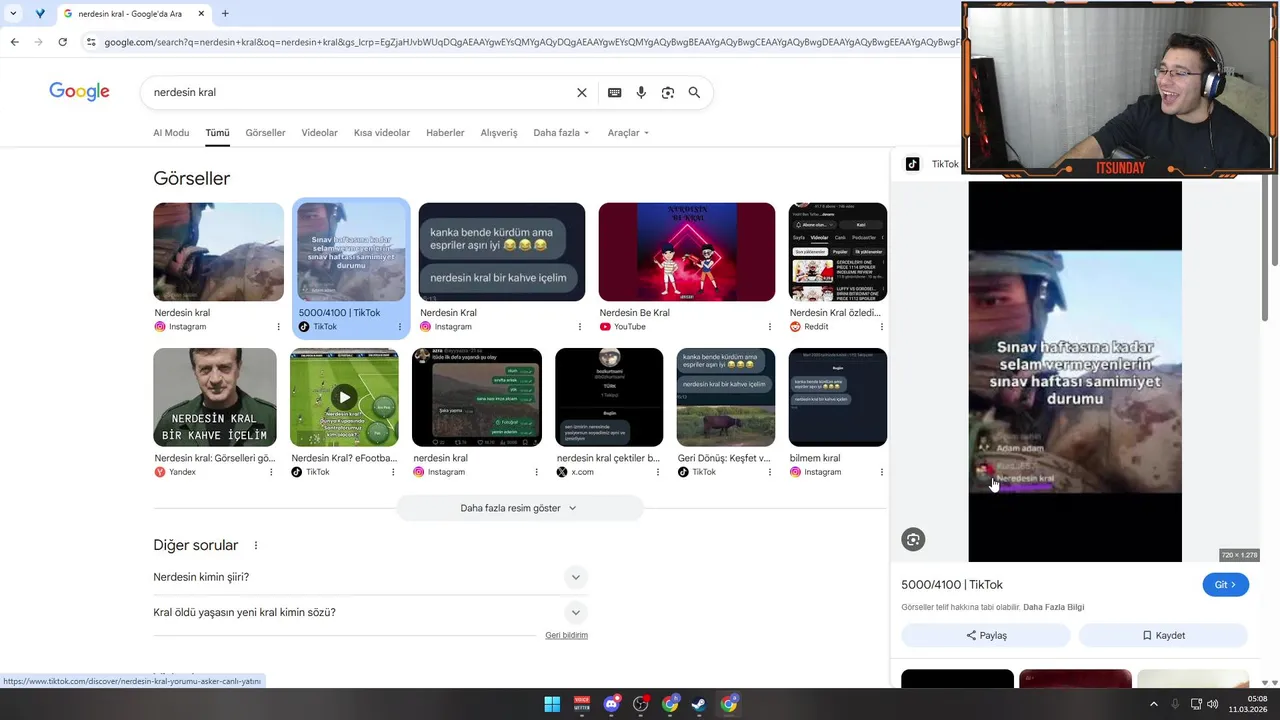Search inside image with lens icon in preview
Viewport: 1280px width, 720px height.
913,540
